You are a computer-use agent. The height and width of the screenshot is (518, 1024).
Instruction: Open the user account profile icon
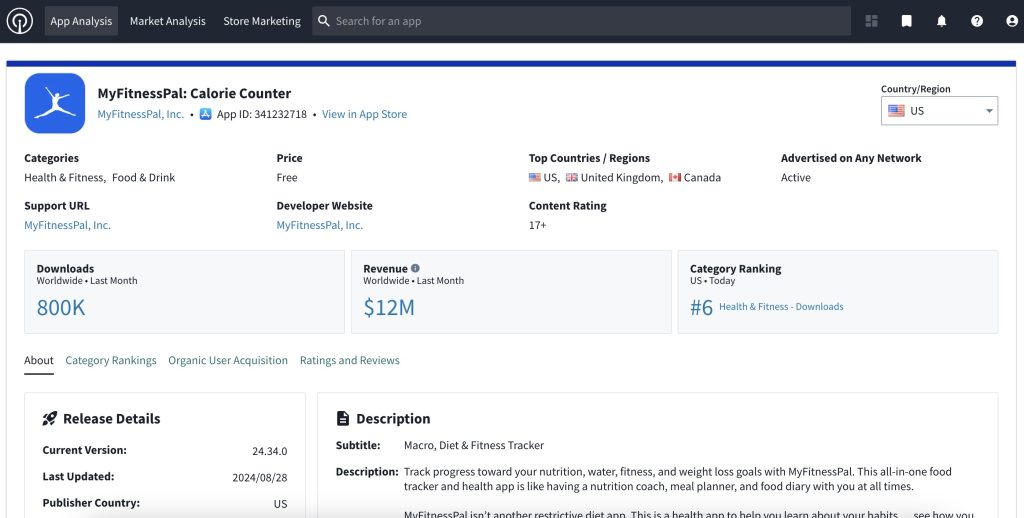point(1011,21)
